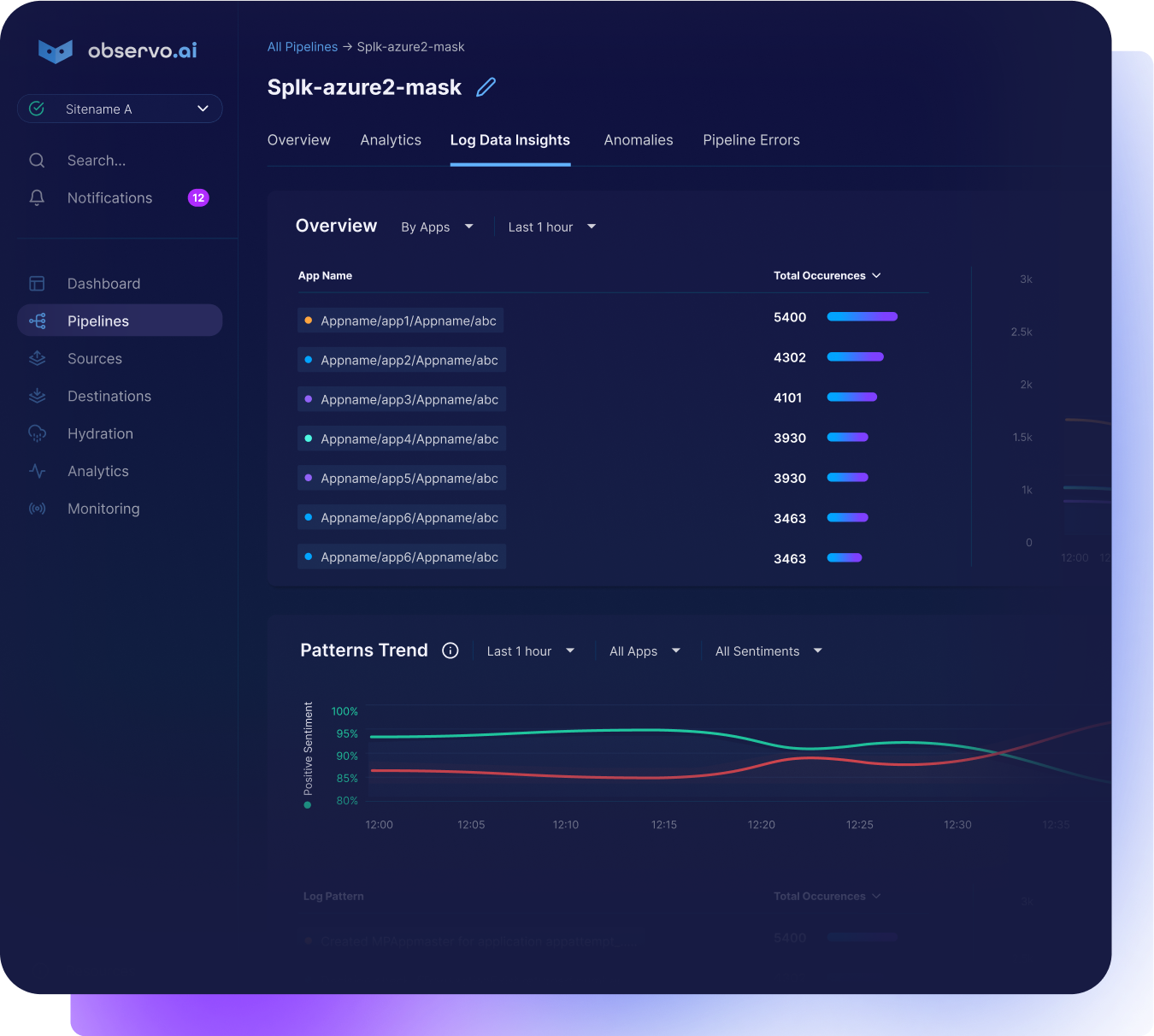Click the Positive Sentiment legend dot
Image resolution: width=1154 pixels, height=1036 pixels.
pyautogui.click(x=308, y=805)
